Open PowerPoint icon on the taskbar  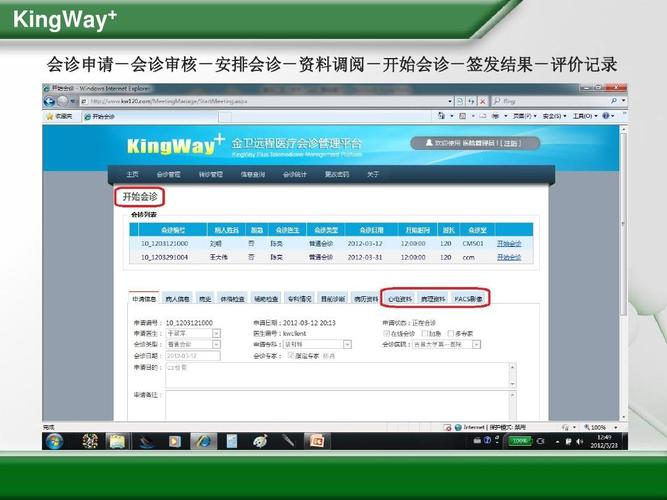[317, 441]
